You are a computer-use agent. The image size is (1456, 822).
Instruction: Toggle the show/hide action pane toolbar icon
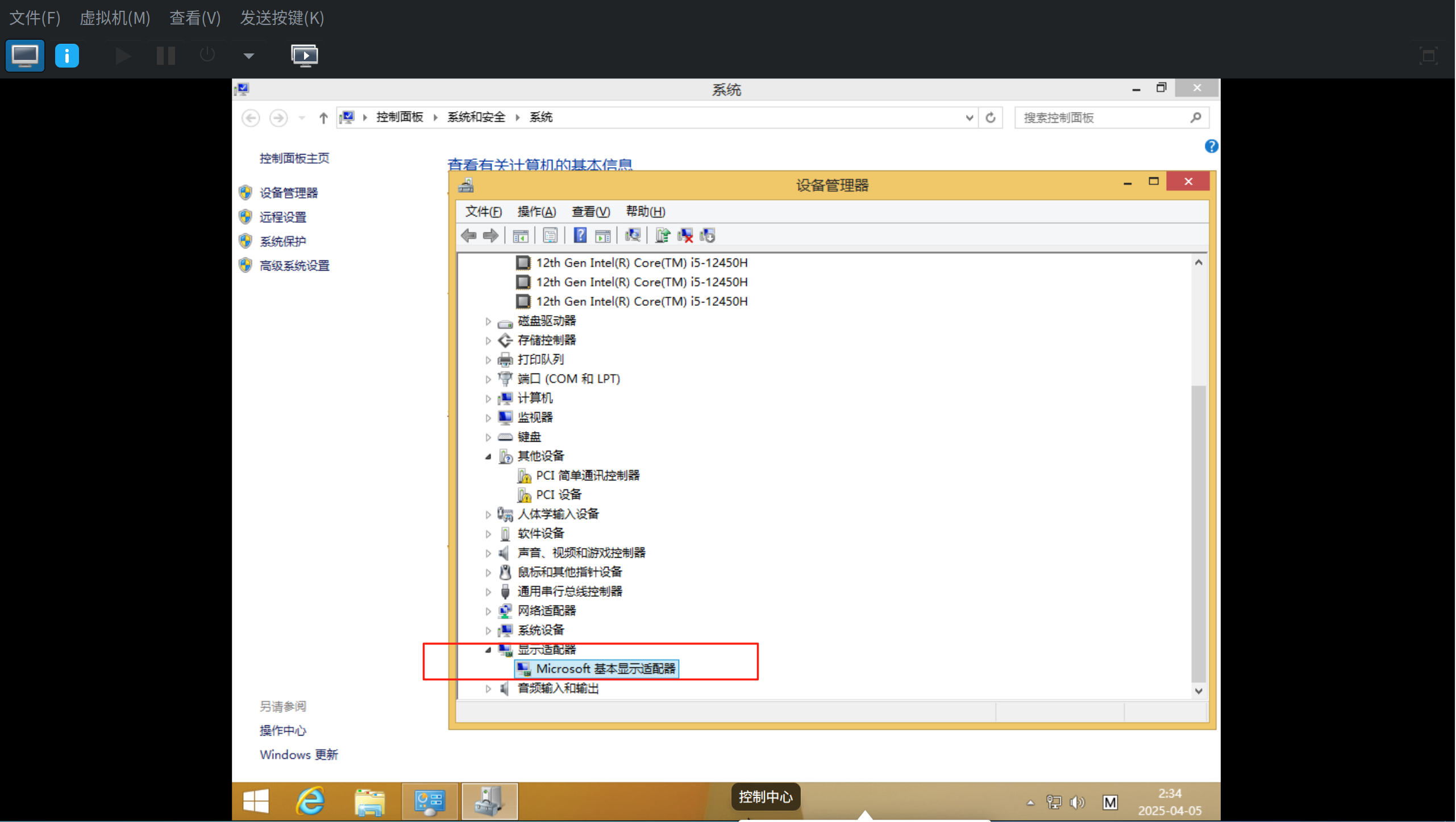(x=603, y=235)
